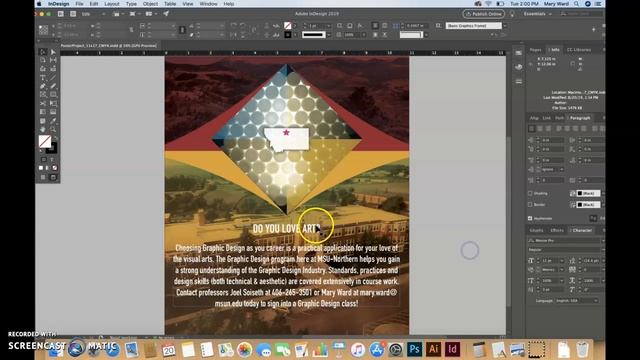Click the Border color Black swatch
This screenshot has height=360, width=640.
click(589, 204)
